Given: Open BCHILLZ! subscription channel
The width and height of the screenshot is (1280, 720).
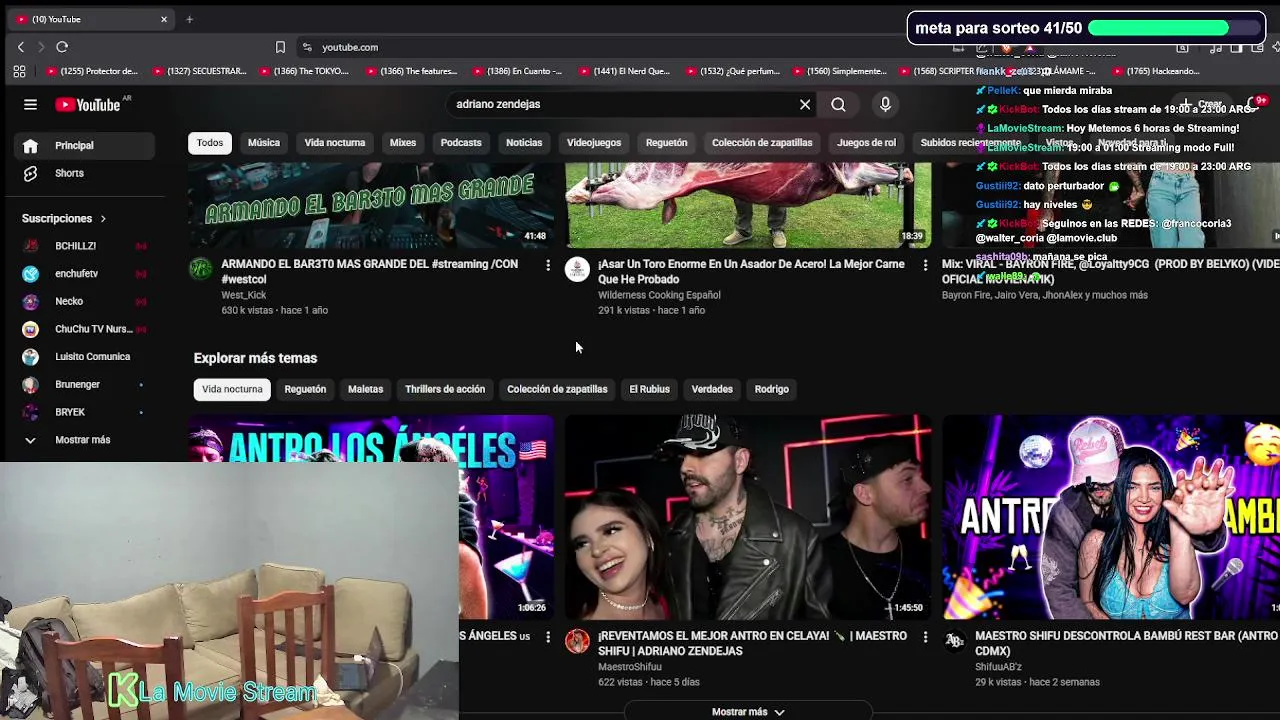Looking at the screenshot, I should pos(85,246).
